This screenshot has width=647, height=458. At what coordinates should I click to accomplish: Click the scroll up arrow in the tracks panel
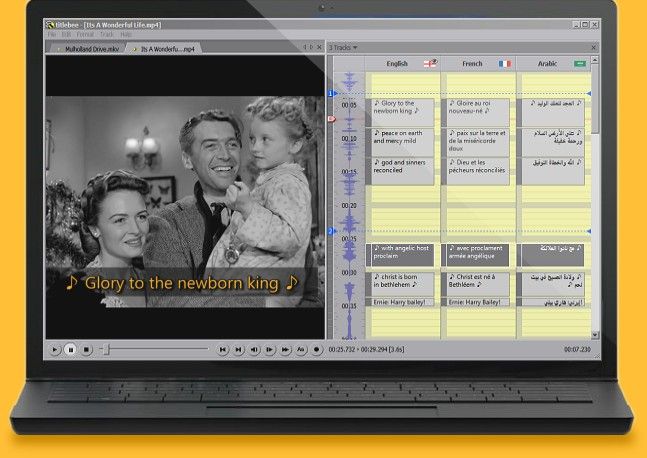click(595, 60)
